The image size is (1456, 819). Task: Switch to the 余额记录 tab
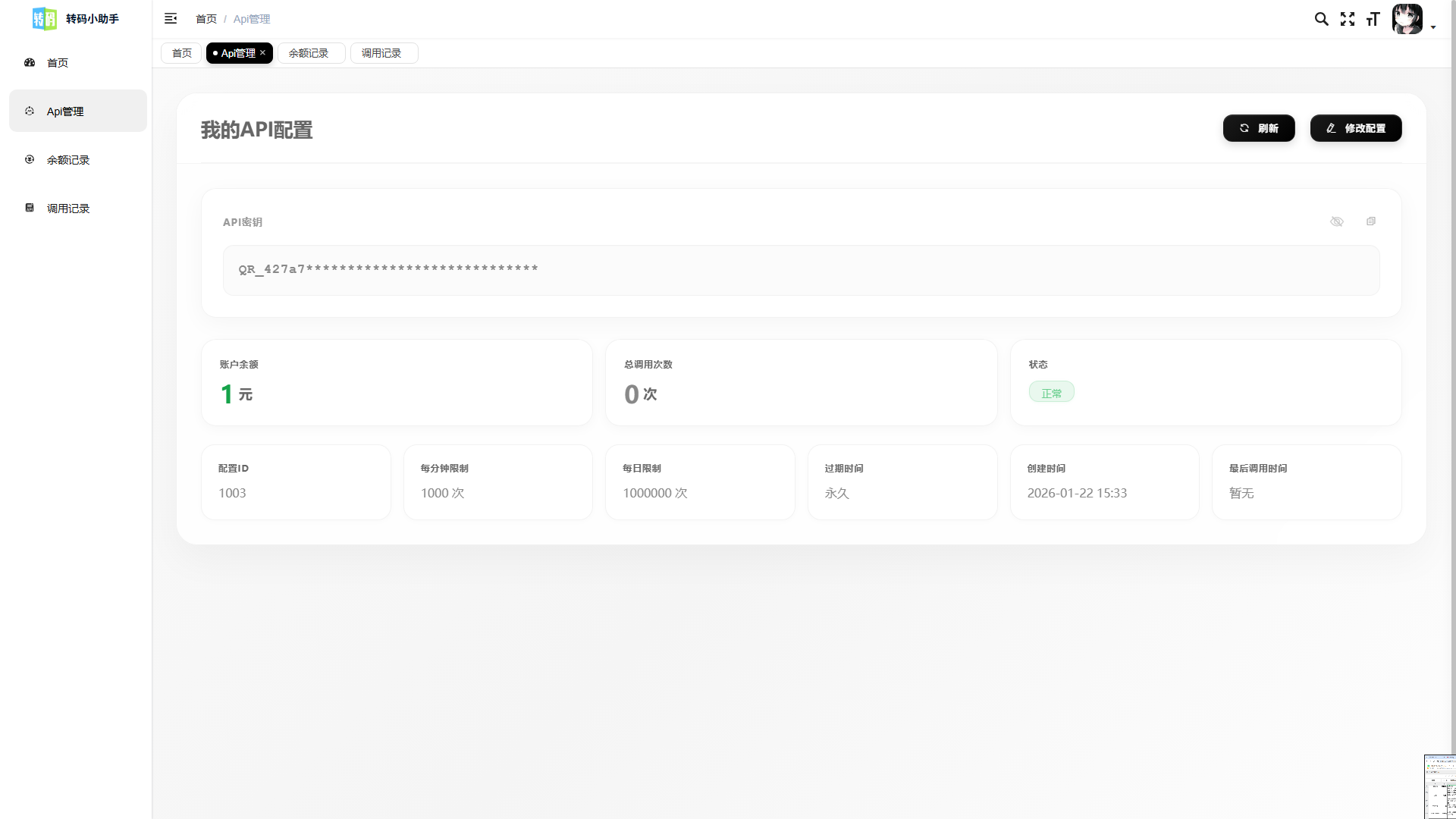click(309, 53)
